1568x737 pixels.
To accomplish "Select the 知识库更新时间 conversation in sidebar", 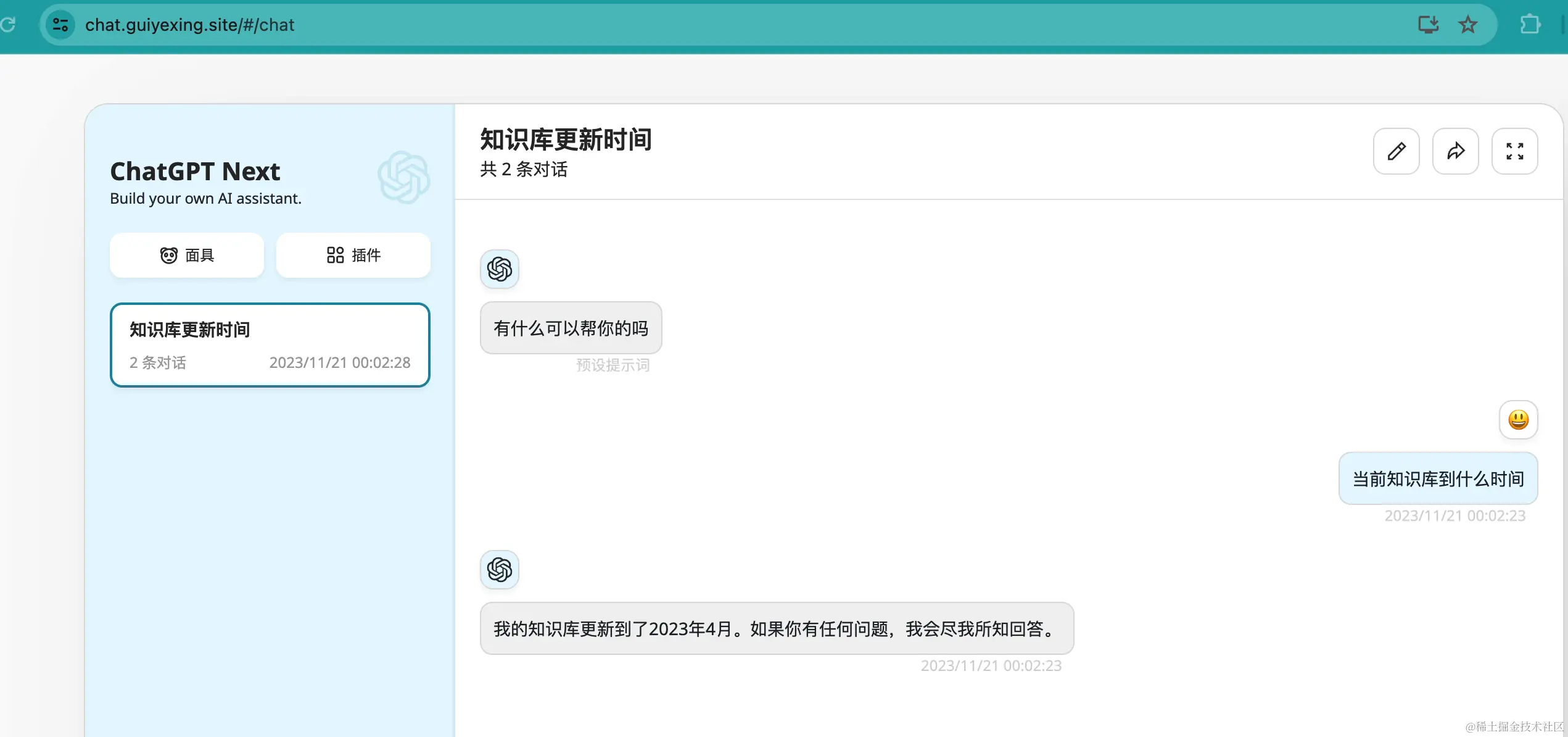I will click(x=270, y=345).
